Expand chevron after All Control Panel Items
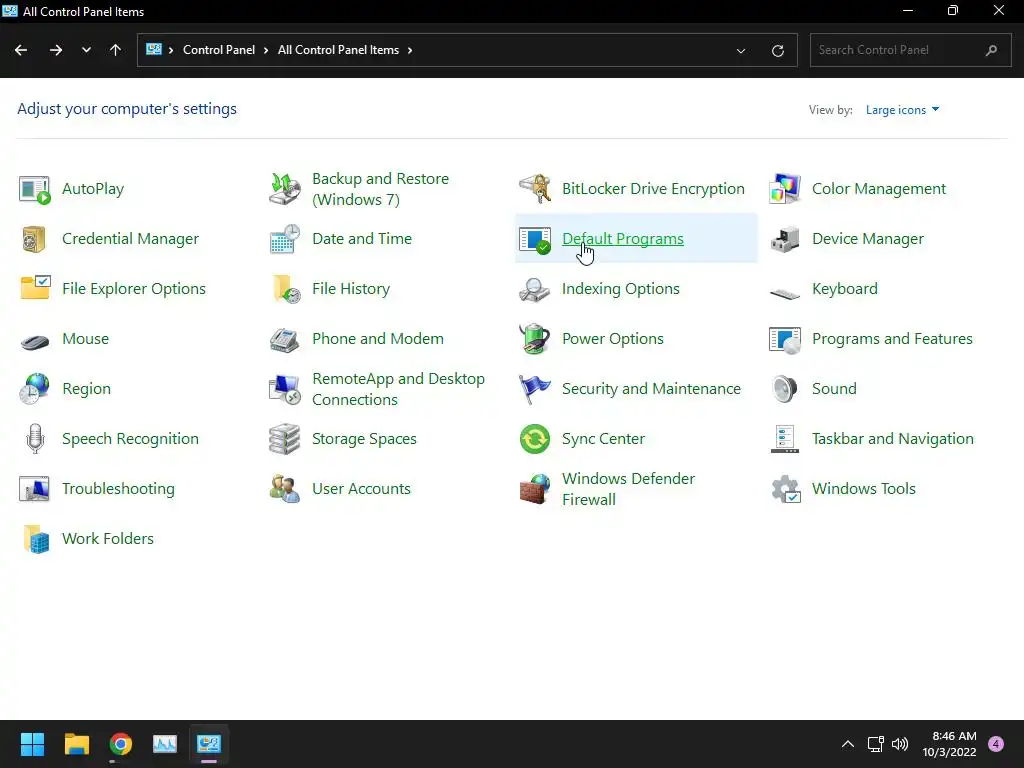Viewport: 1024px width, 768px height. (410, 50)
